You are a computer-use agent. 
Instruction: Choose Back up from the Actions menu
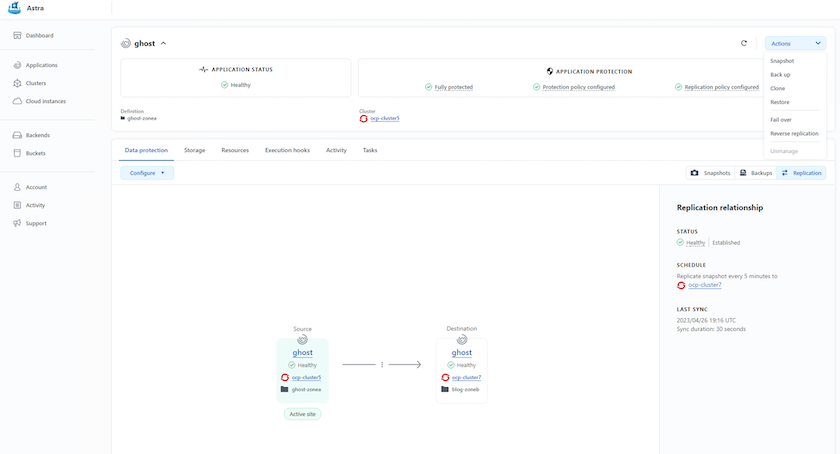coord(780,75)
